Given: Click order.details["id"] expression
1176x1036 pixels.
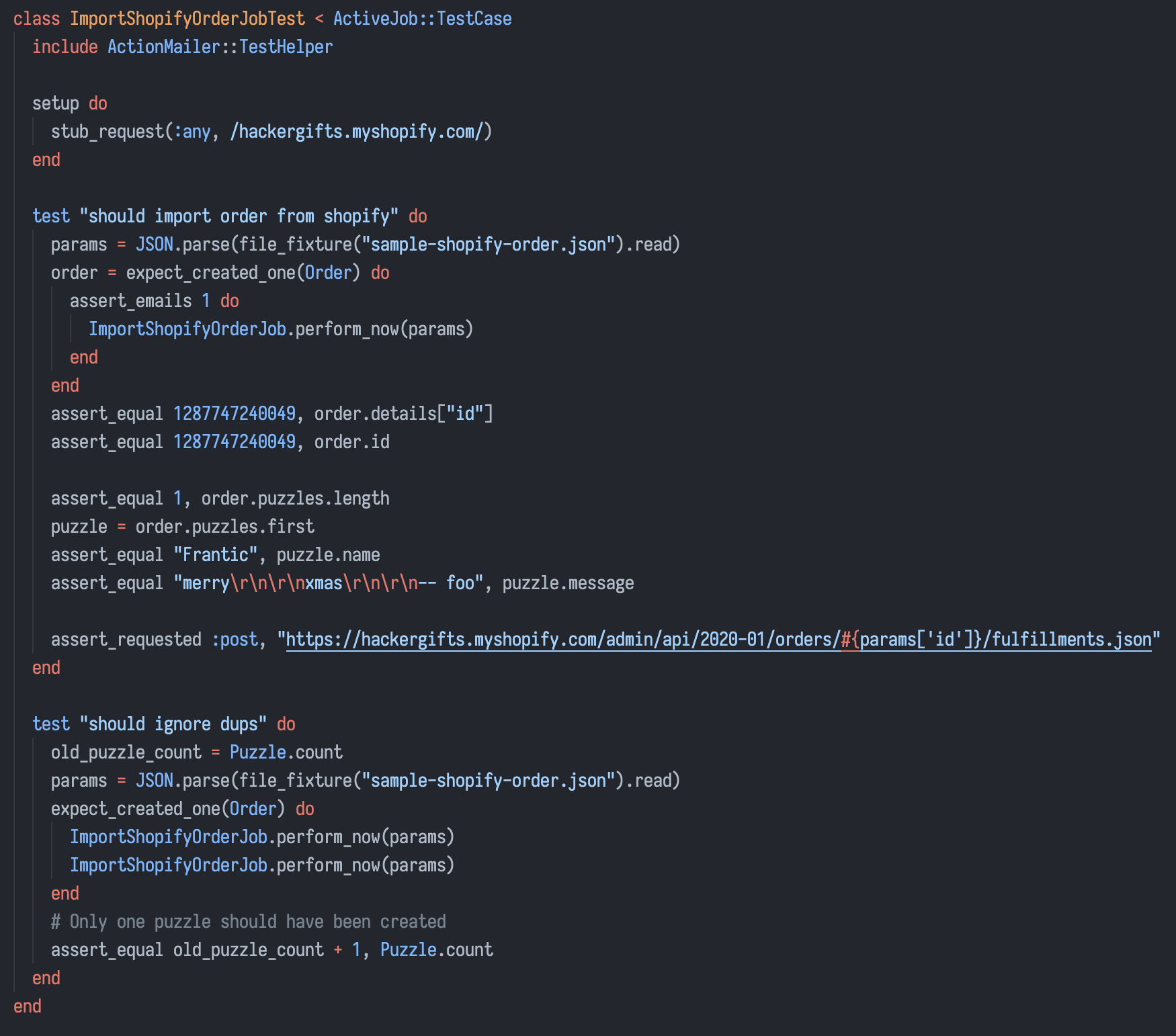Looking at the screenshot, I should [404, 414].
